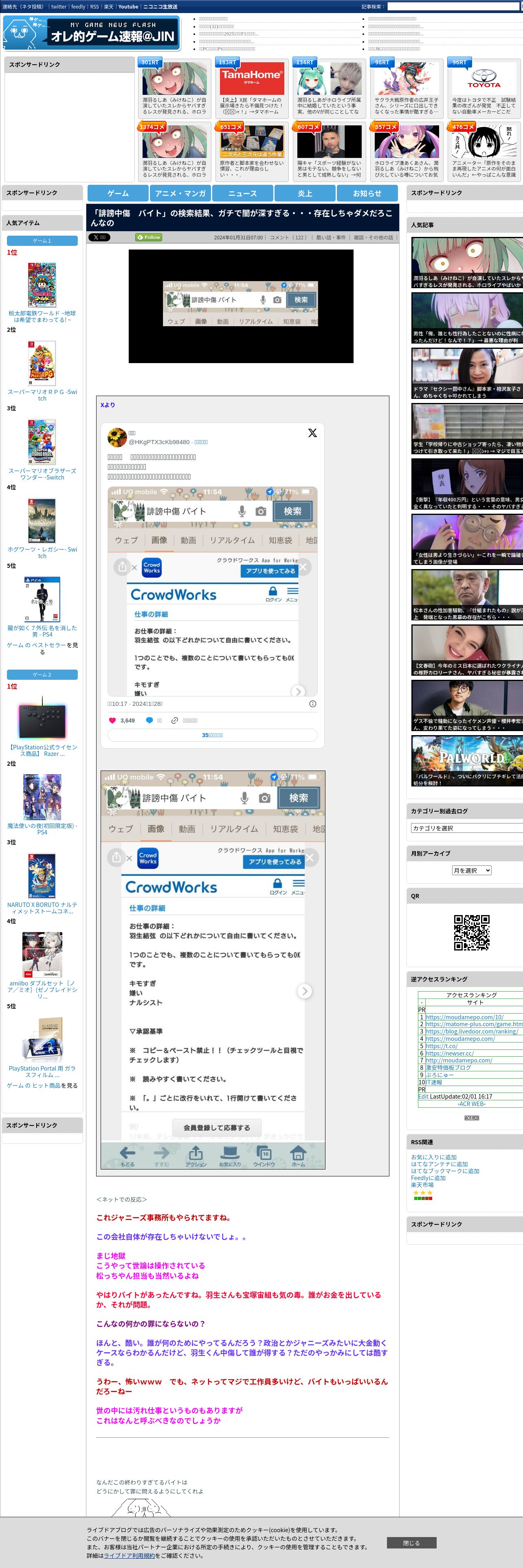Click the sunflower avatar of the tweet author
Image resolution: width=523 pixels, height=1568 pixels.
click(x=117, y=438)
